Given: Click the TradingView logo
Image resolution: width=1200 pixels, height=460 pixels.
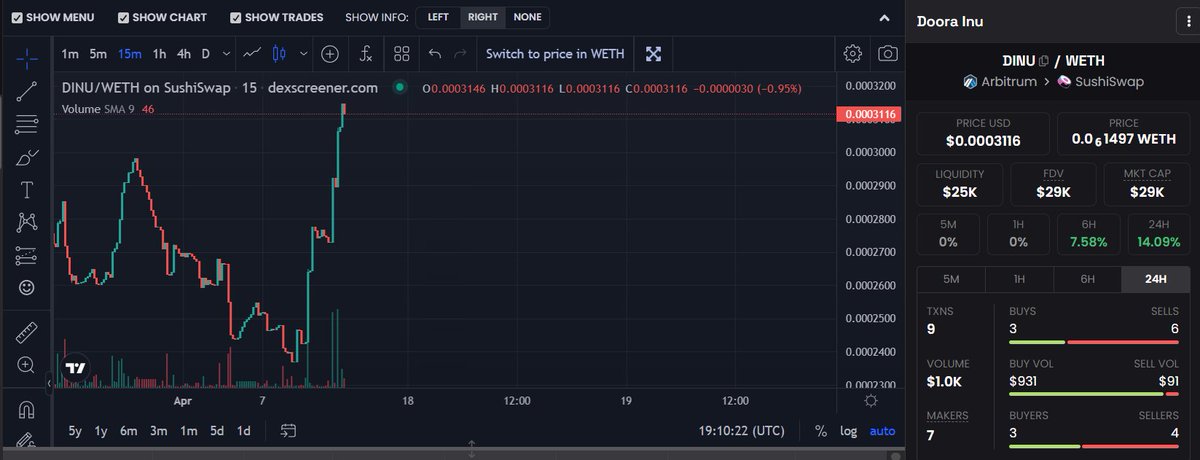Looking at the screenshot, I should click(75, 368).
